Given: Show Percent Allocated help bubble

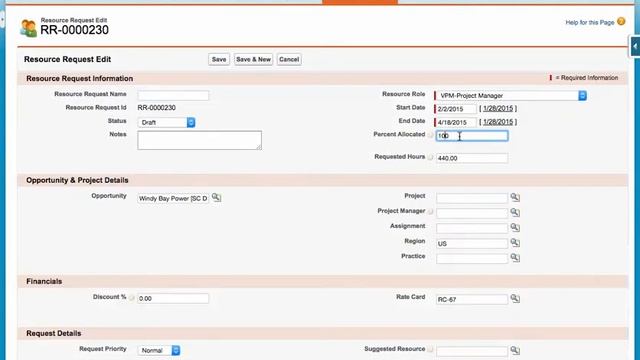Looking at the screenshot, I should tap(430, 135).
